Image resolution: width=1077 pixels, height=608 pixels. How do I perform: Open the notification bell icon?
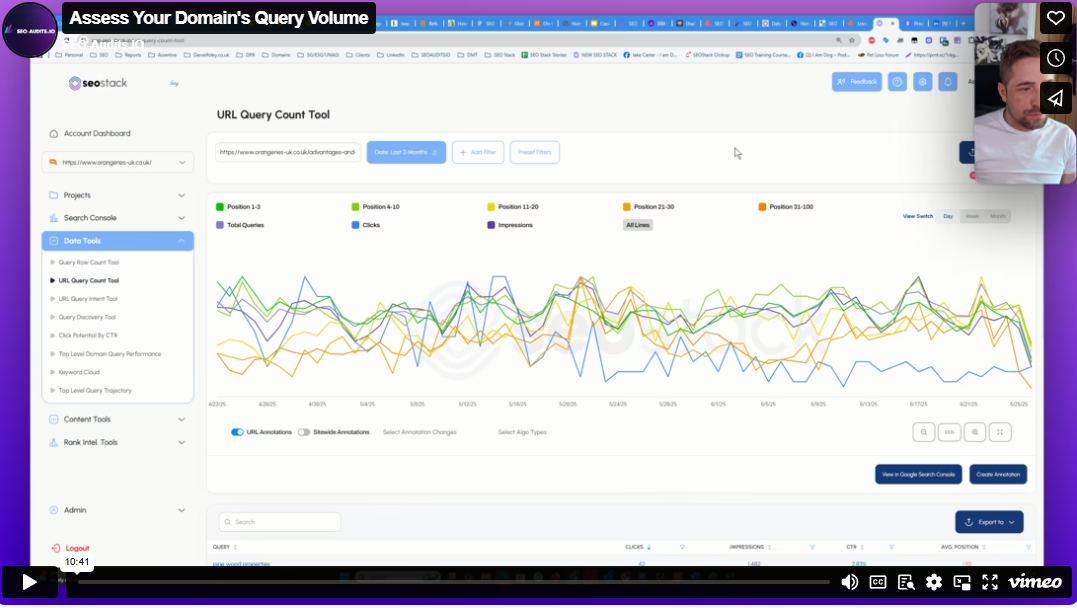pyautogui.click(x=948, y=81)
